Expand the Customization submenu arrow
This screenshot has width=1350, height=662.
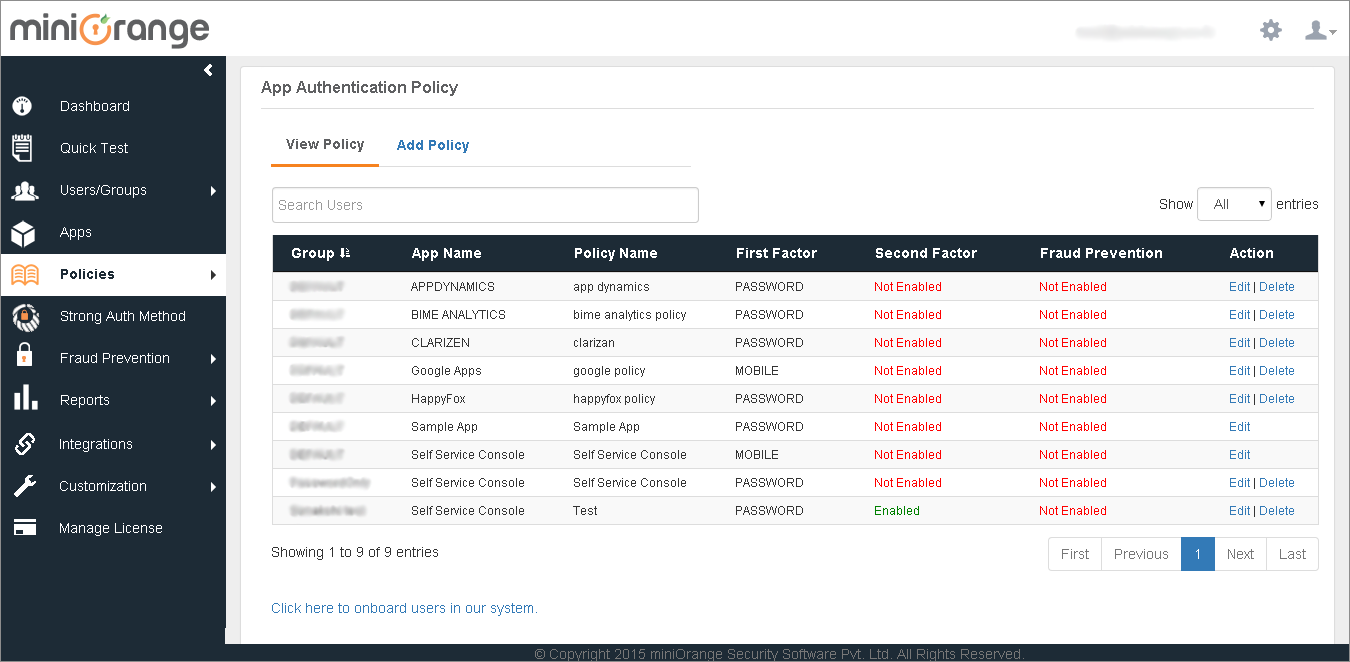pyautogui.click(x=213, y=487)
